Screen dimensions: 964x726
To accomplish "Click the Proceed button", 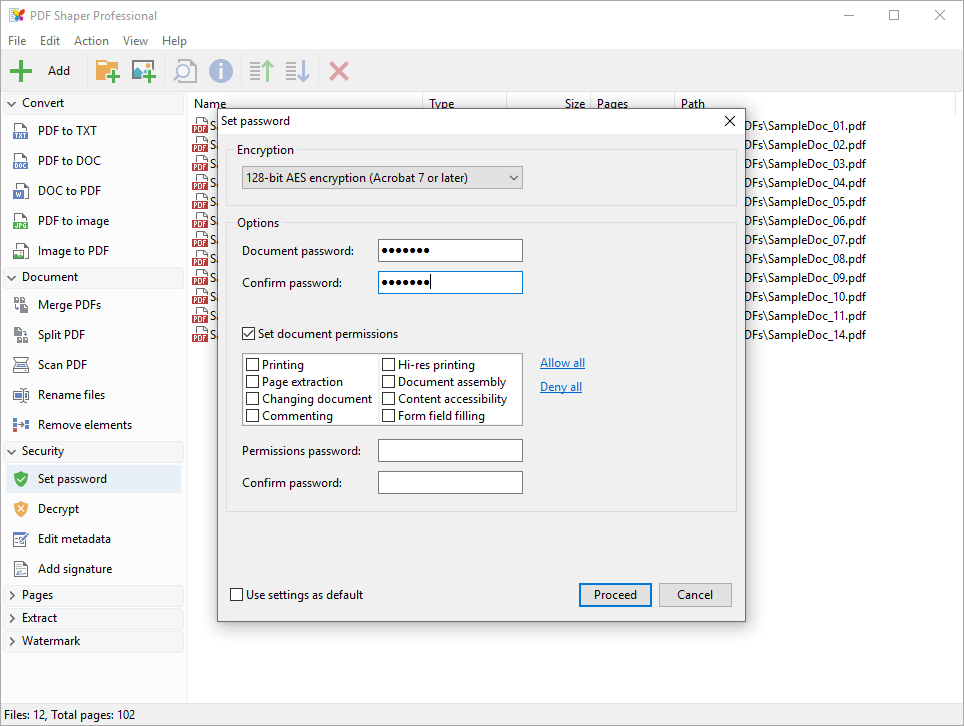I will point(615,595).
